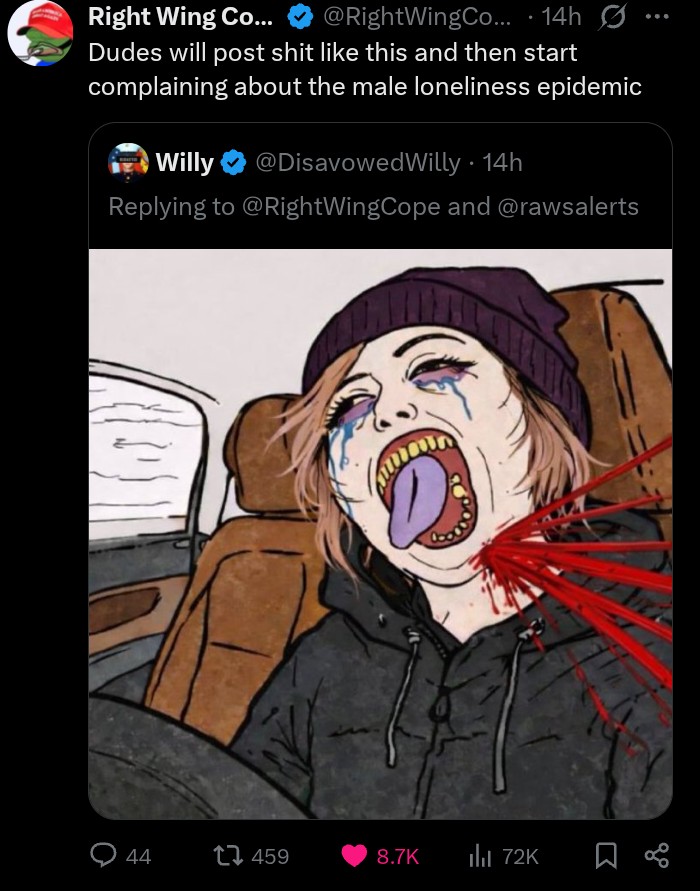The image size is (700, 891).
Task: Click the main tweet's 14h timestamp
Action: coord(561,17)
